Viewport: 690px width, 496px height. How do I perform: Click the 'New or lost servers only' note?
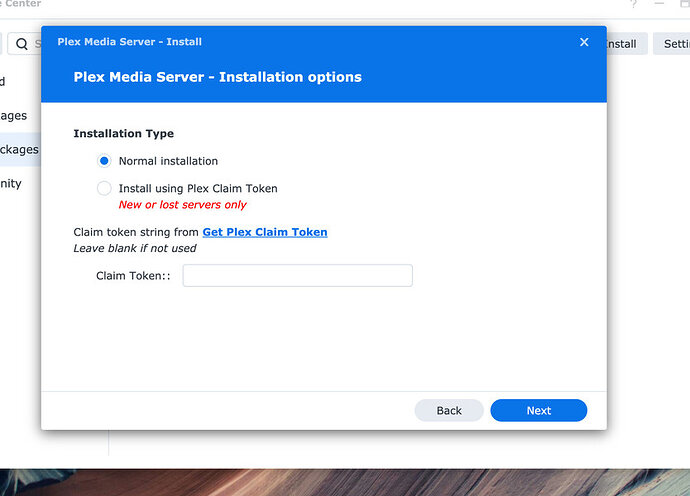tap(183, 205)
